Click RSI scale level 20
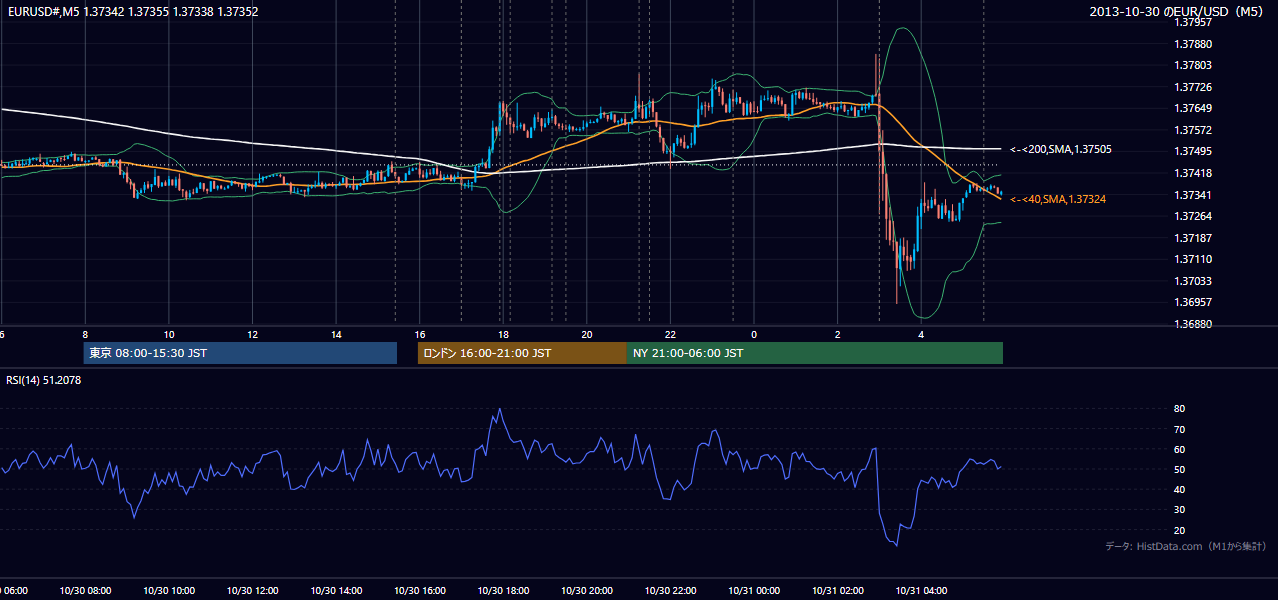The width and height of the screenshot is (1278, 600). (1180, 530)
